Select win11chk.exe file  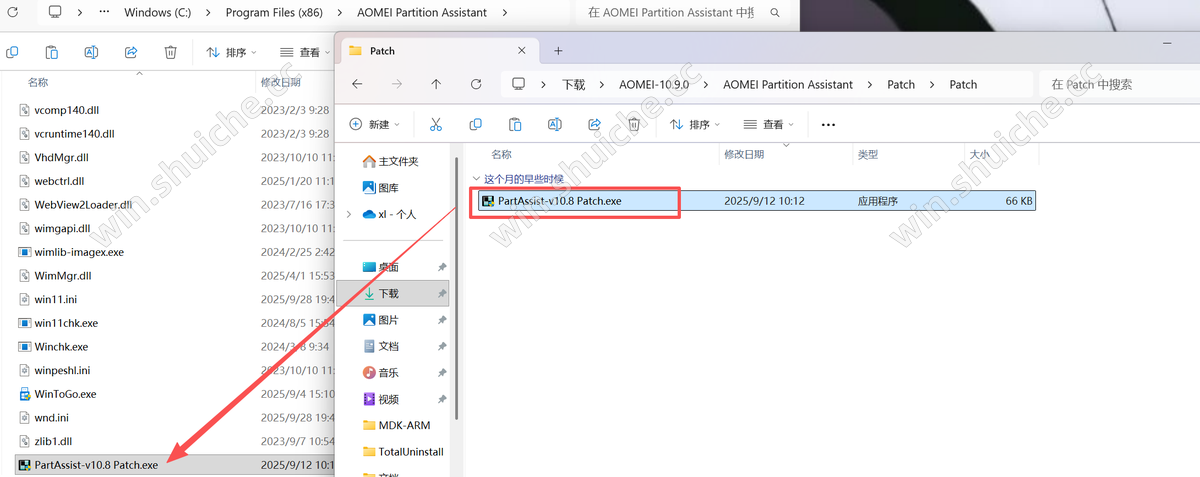pos(66,323)
